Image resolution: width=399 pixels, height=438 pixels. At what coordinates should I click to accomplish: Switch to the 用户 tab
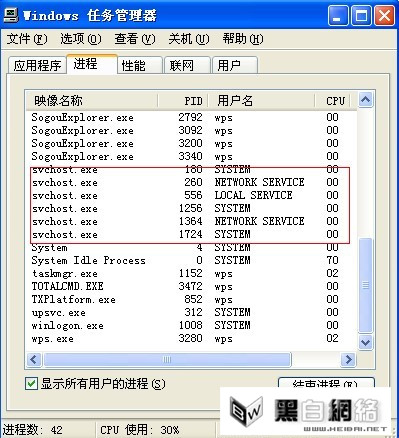235,65
